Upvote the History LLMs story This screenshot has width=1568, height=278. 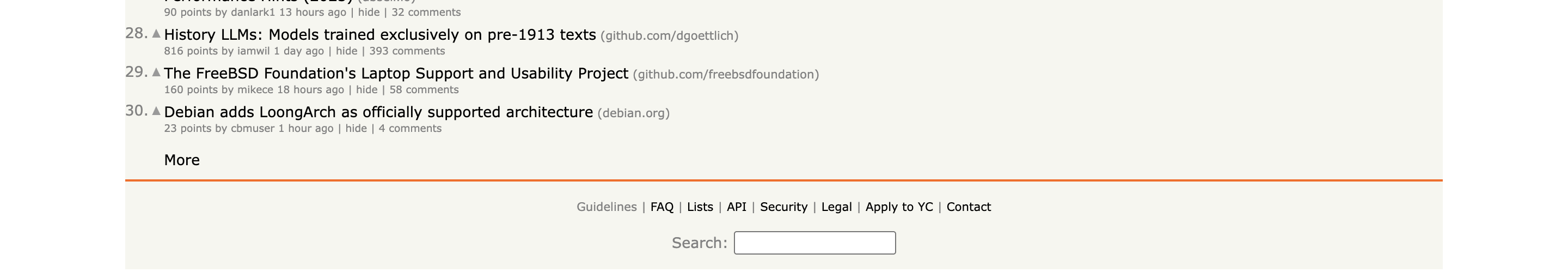pyautogui.click(x=156, y=34)
